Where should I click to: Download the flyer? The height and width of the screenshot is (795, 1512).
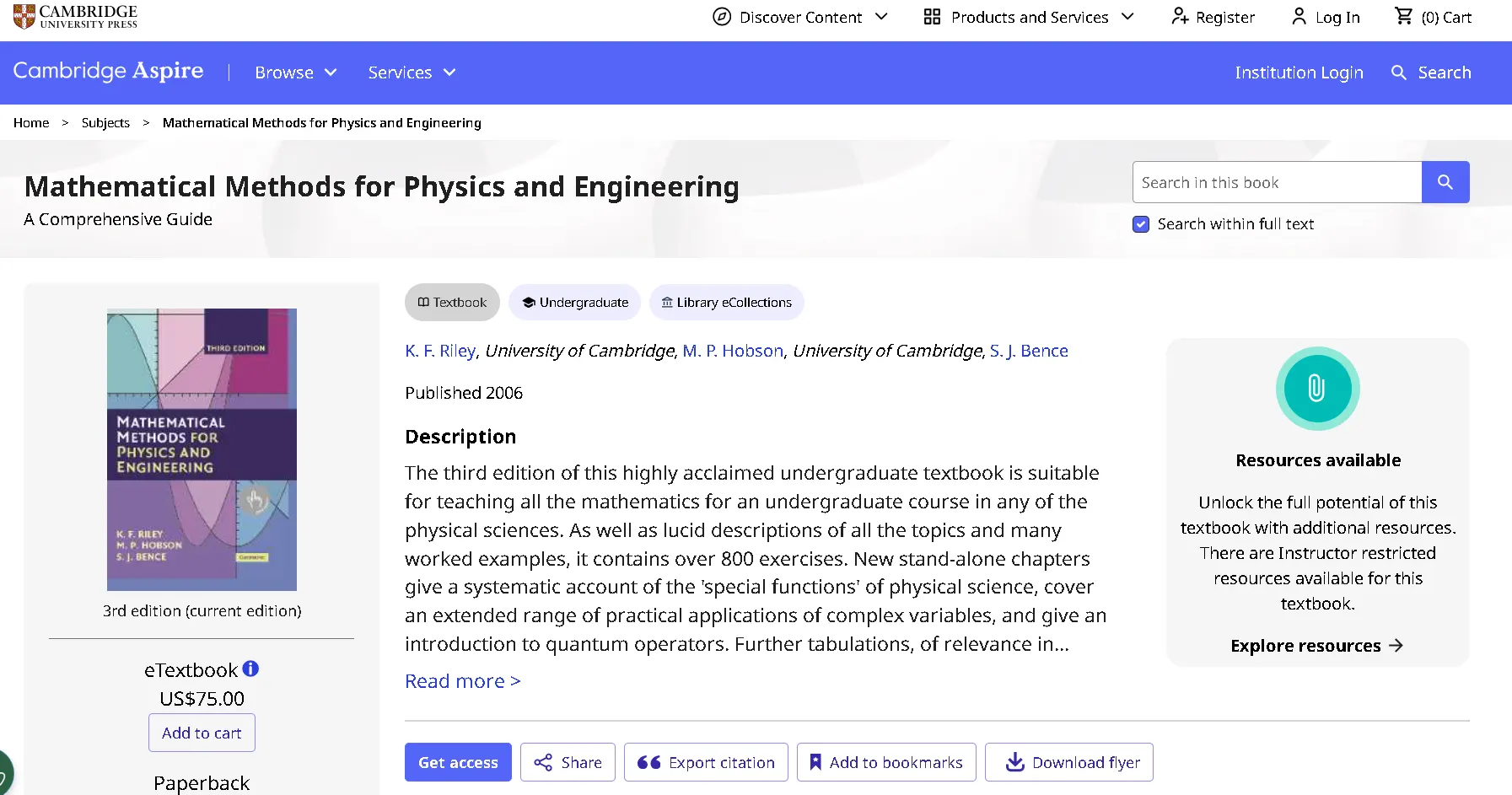[1068, 761]
